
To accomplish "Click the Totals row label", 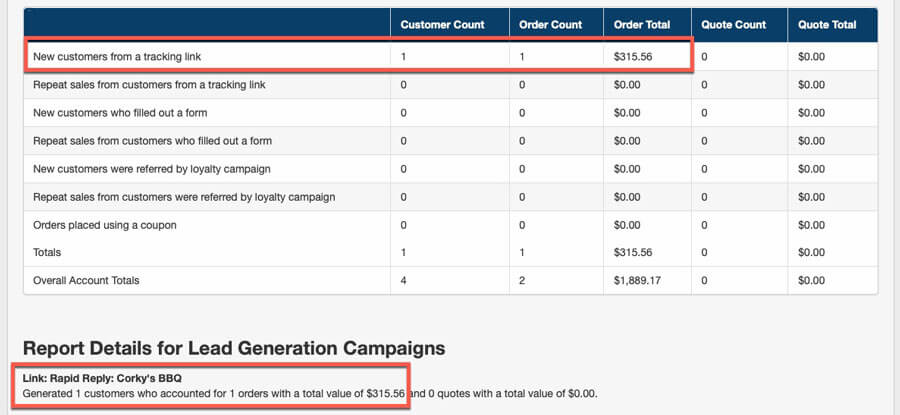I will click(x=47, y=253).
